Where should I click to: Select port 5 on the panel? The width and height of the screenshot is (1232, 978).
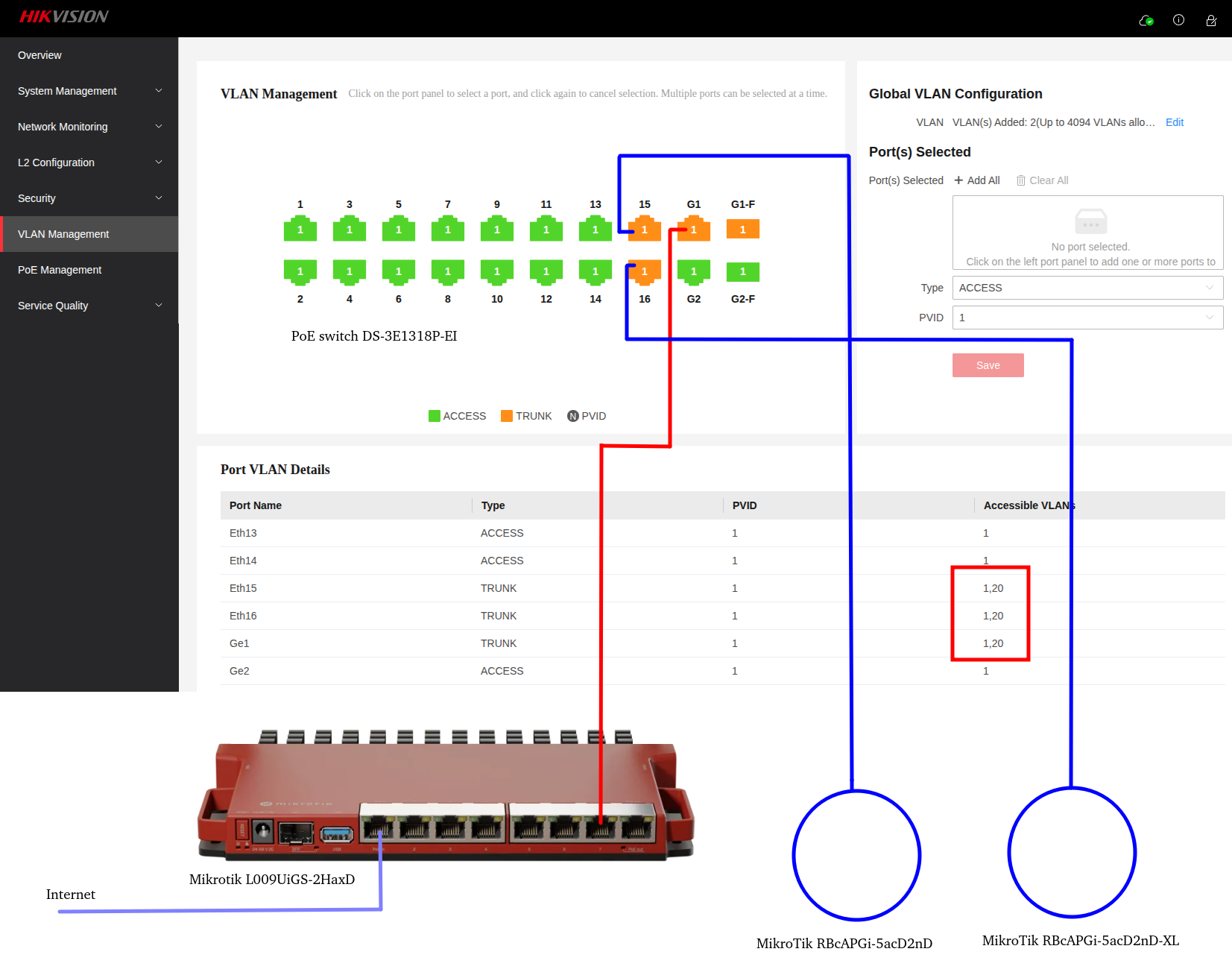tap(399, 229)
